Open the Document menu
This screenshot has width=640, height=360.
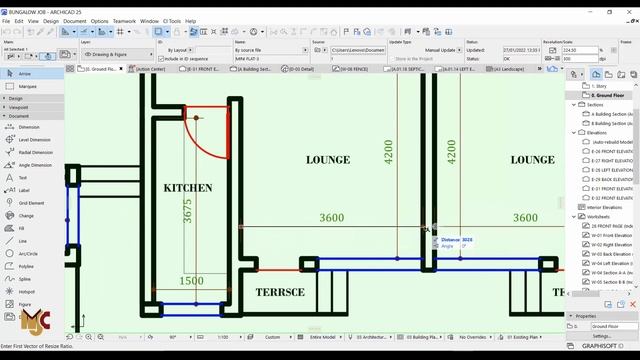(75, 21)
